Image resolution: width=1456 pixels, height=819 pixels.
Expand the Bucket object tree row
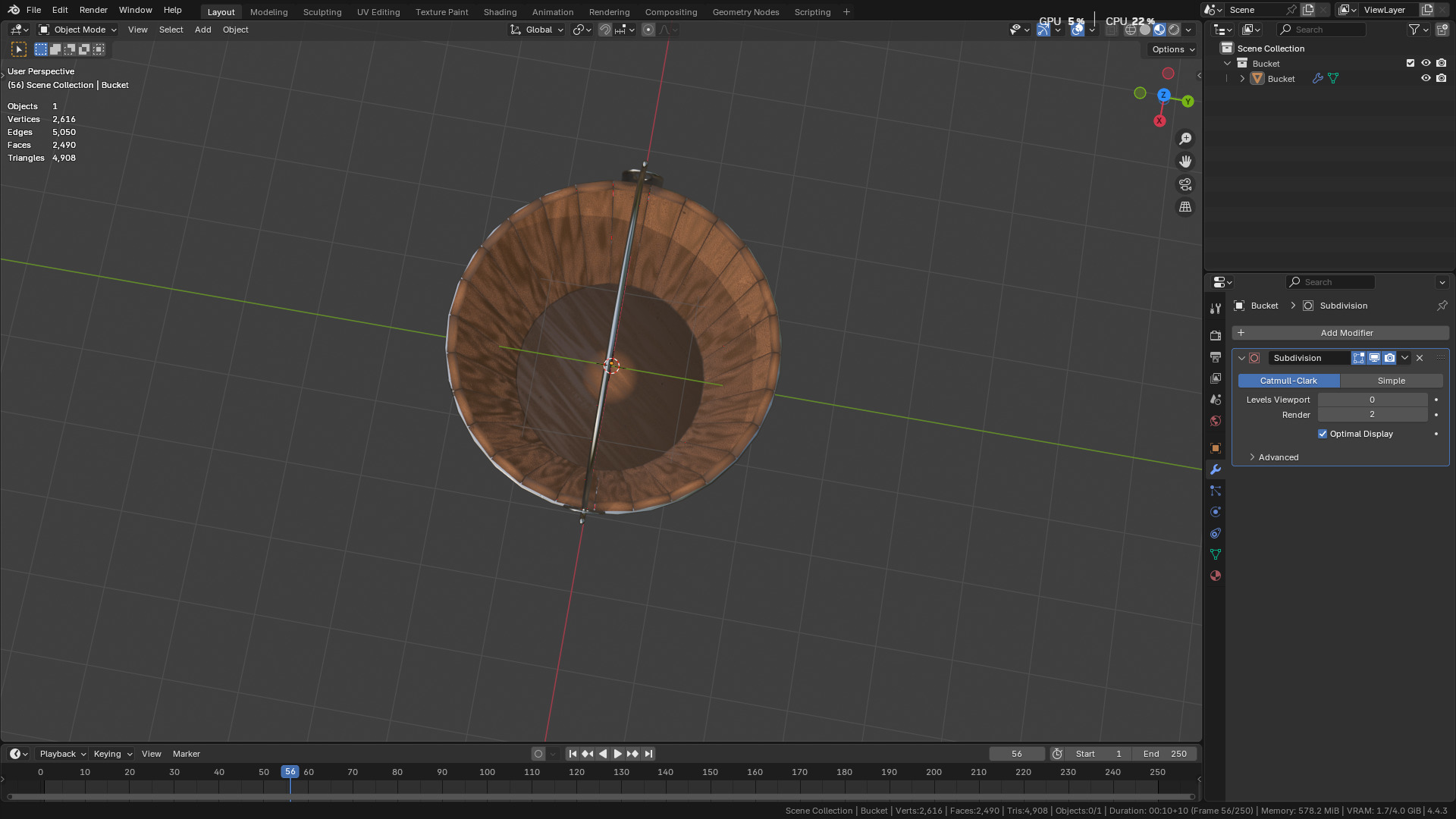1242,79
